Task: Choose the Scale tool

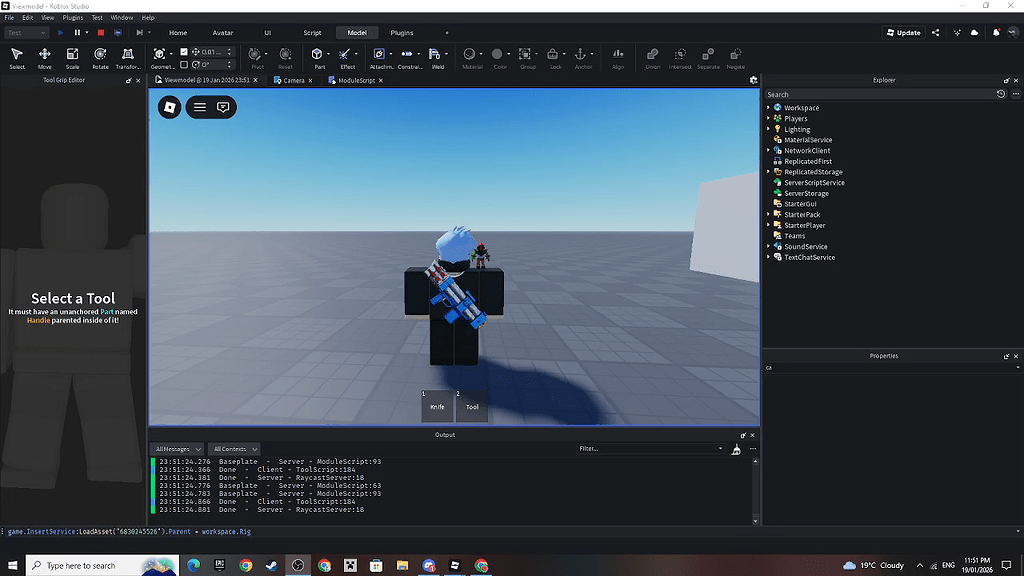Action: pyautogui.click(x=72, y=58)
